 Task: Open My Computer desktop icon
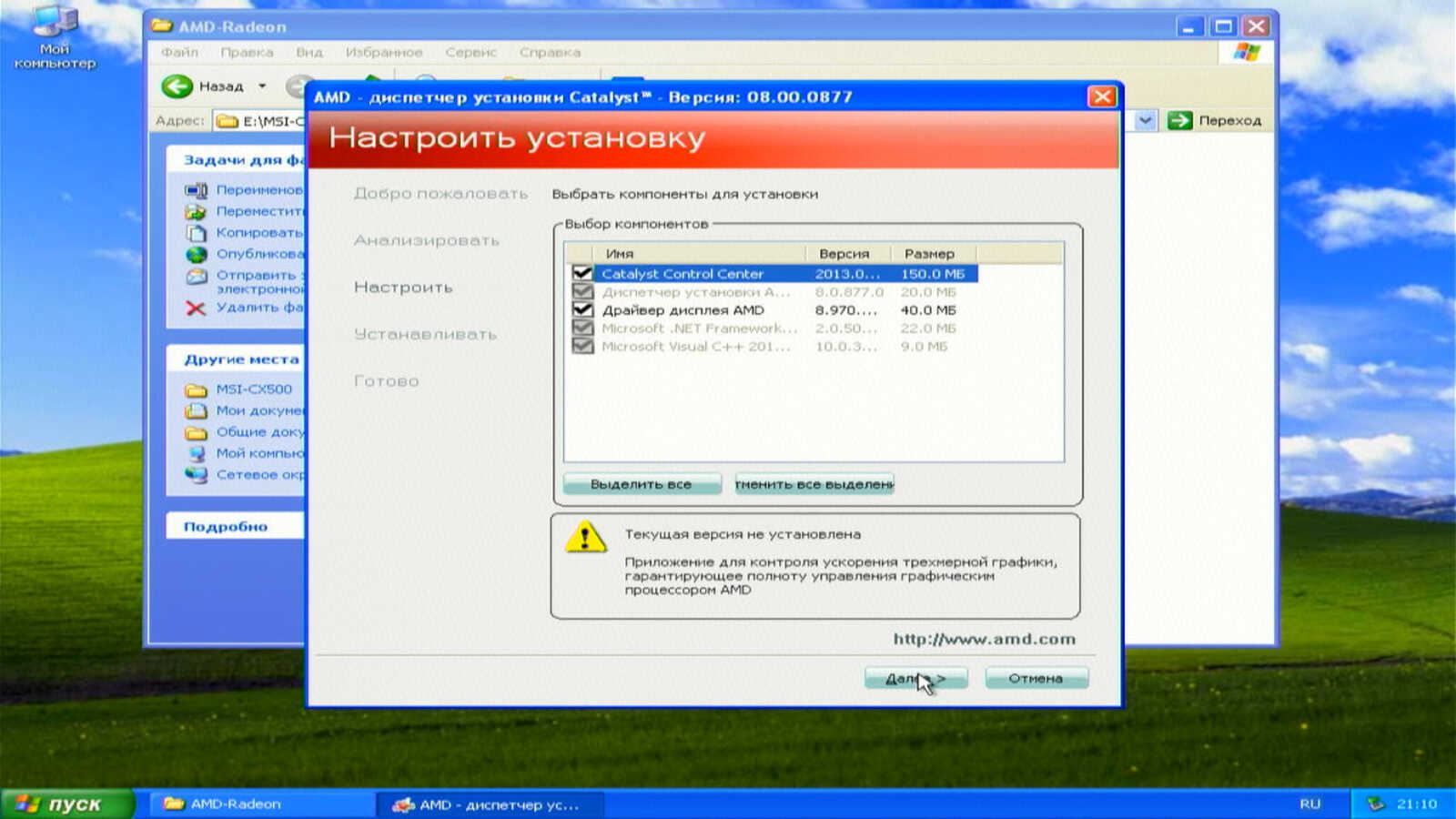(55, 36)
